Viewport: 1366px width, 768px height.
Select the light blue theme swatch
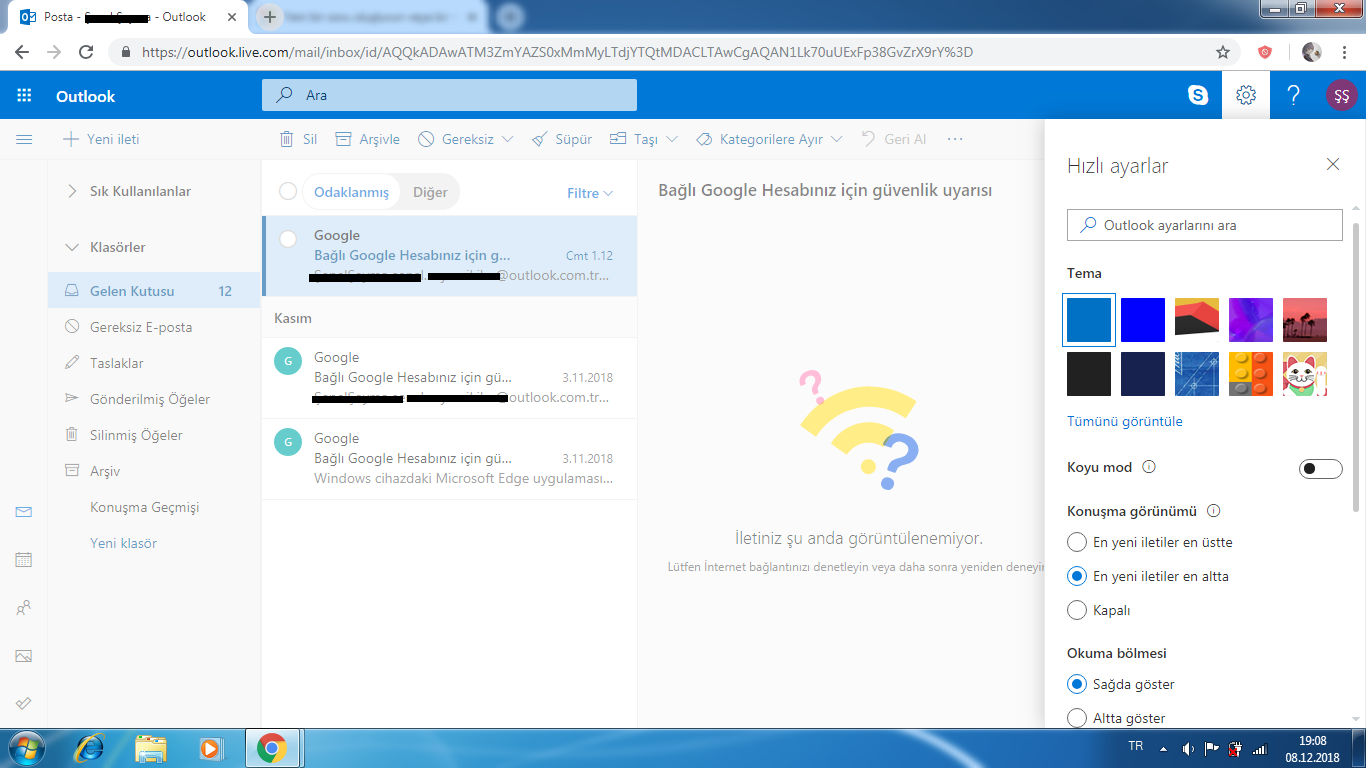coord(1089,320)
